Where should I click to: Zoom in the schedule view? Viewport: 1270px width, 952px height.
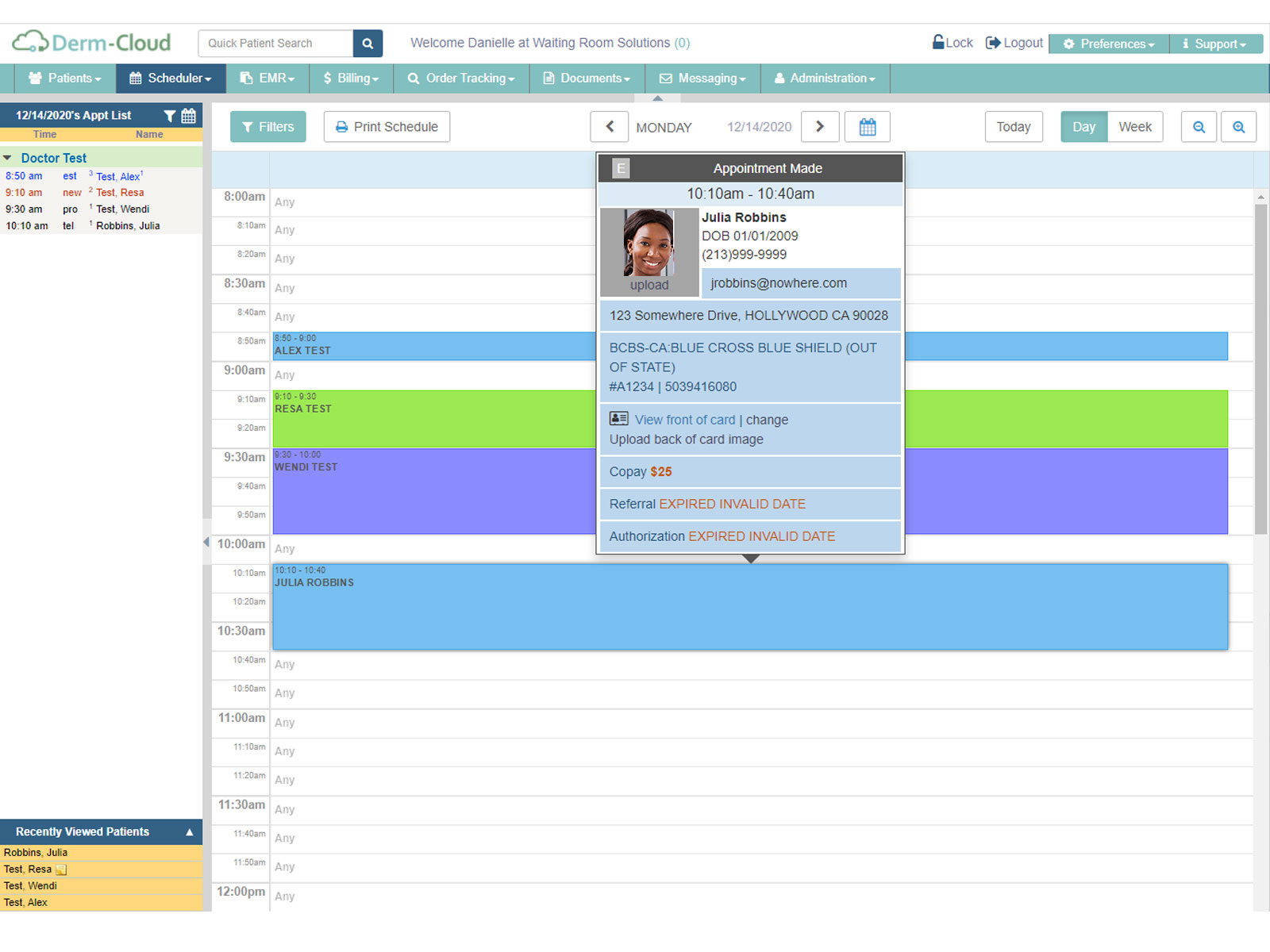click(x=1238, y=127)
